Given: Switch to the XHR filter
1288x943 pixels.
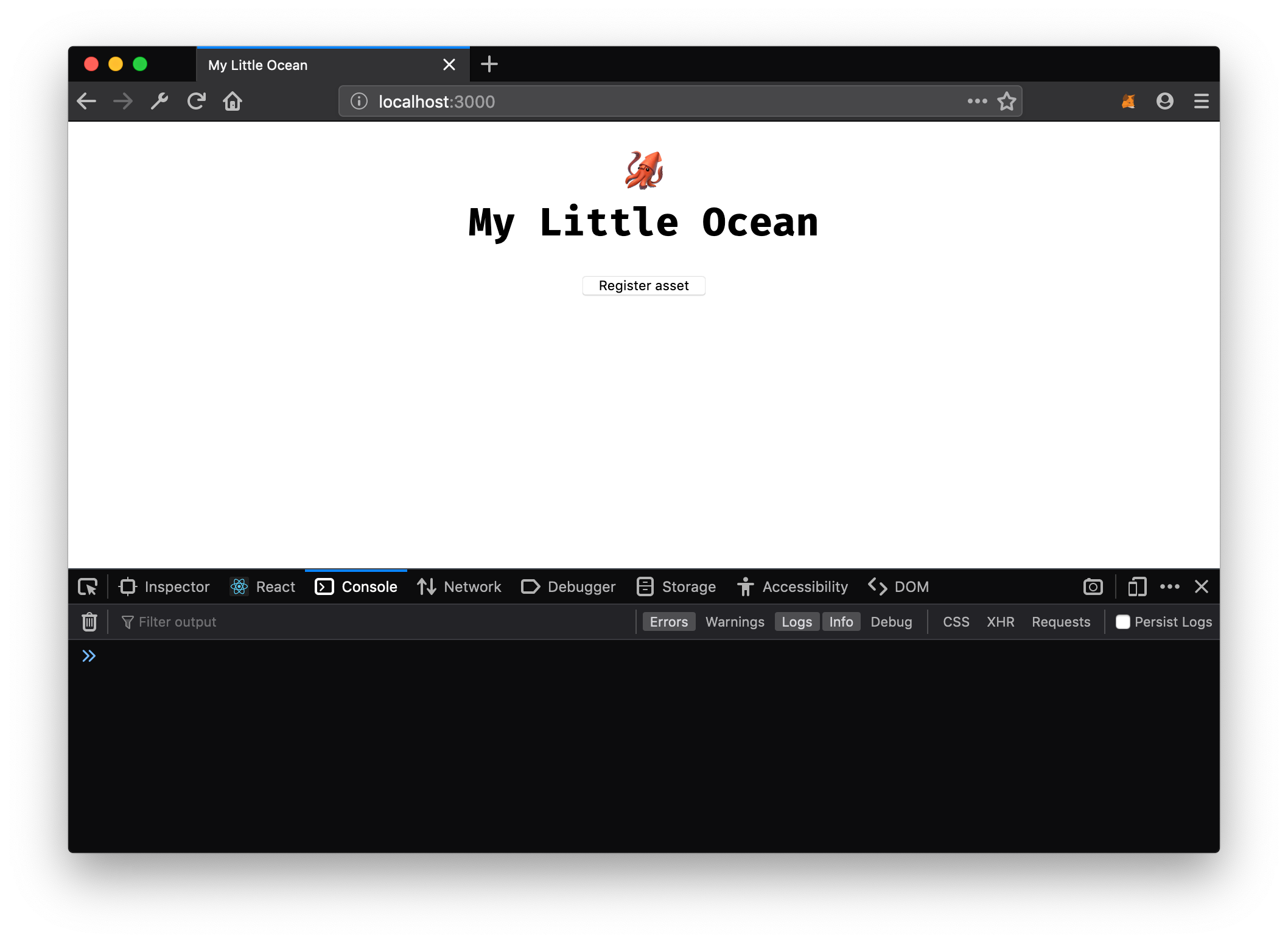Looking at the screenshot, I should [x=1000, y=622].
